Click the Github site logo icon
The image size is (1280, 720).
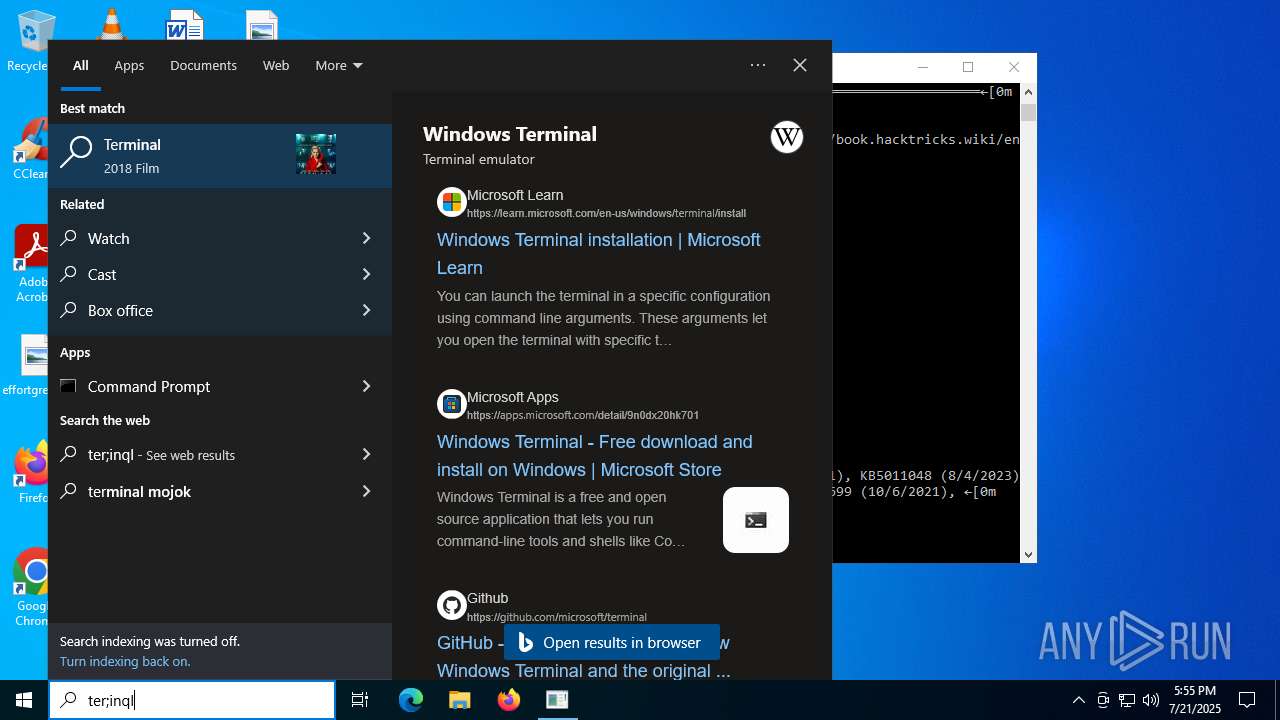pyautogui.click(x=452, y=605)
